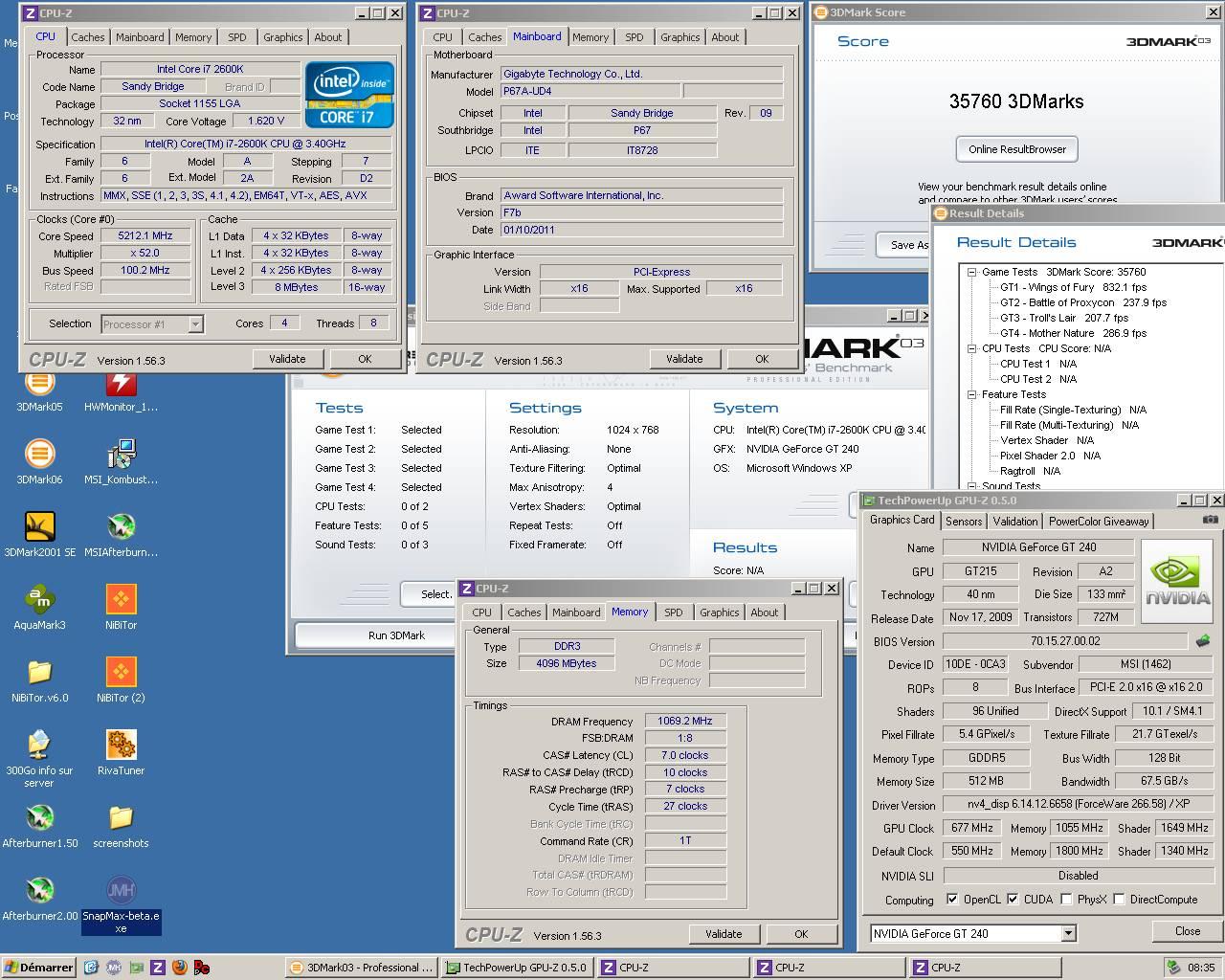Open the Afterburner1.50 desktop icon
This screenshot has width=1225, height=980.
[x=39, y=826]
